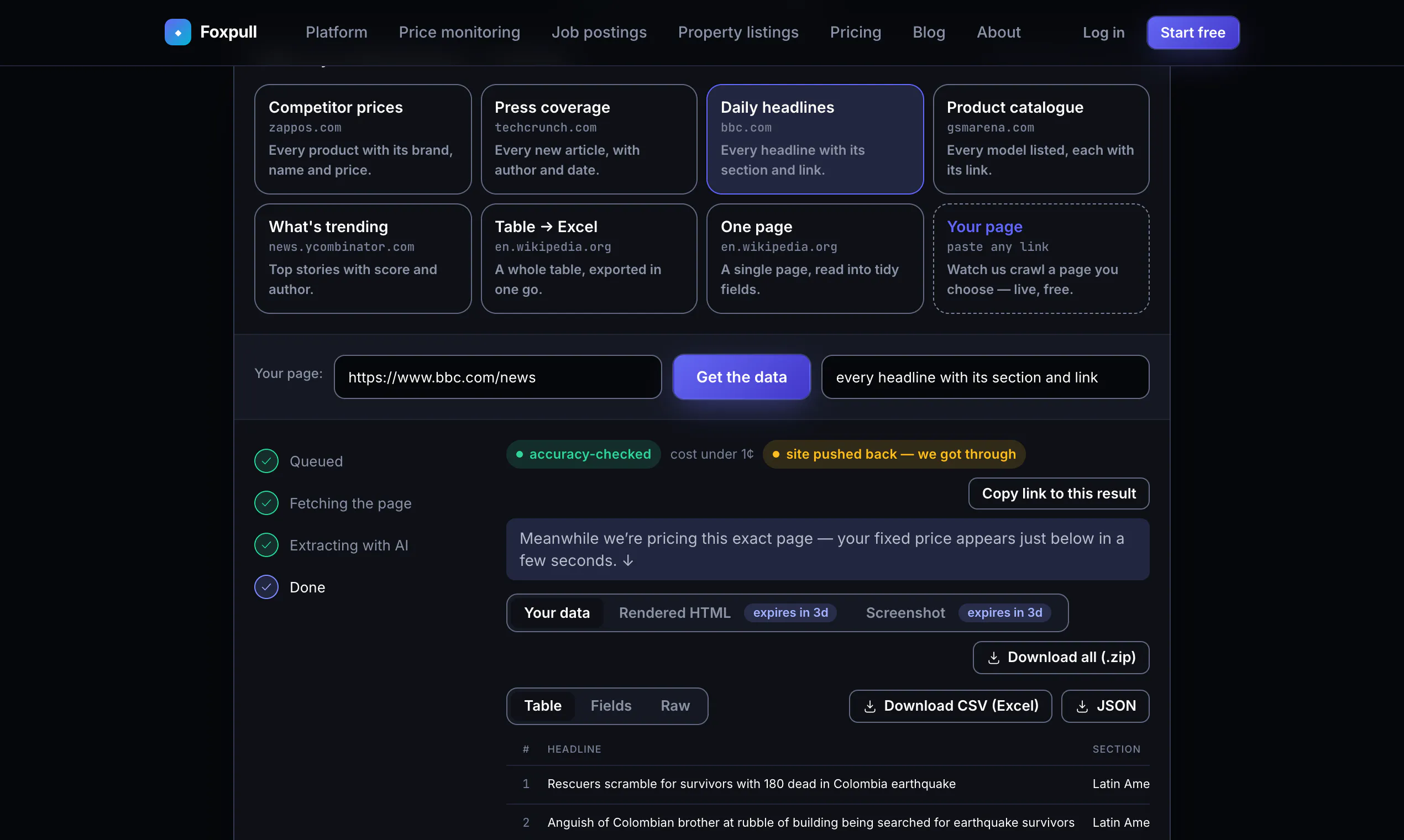The width and height of the screenshot is (1404, 840).
Task: Click the site pushed back badge
Action: click(894, 454)
